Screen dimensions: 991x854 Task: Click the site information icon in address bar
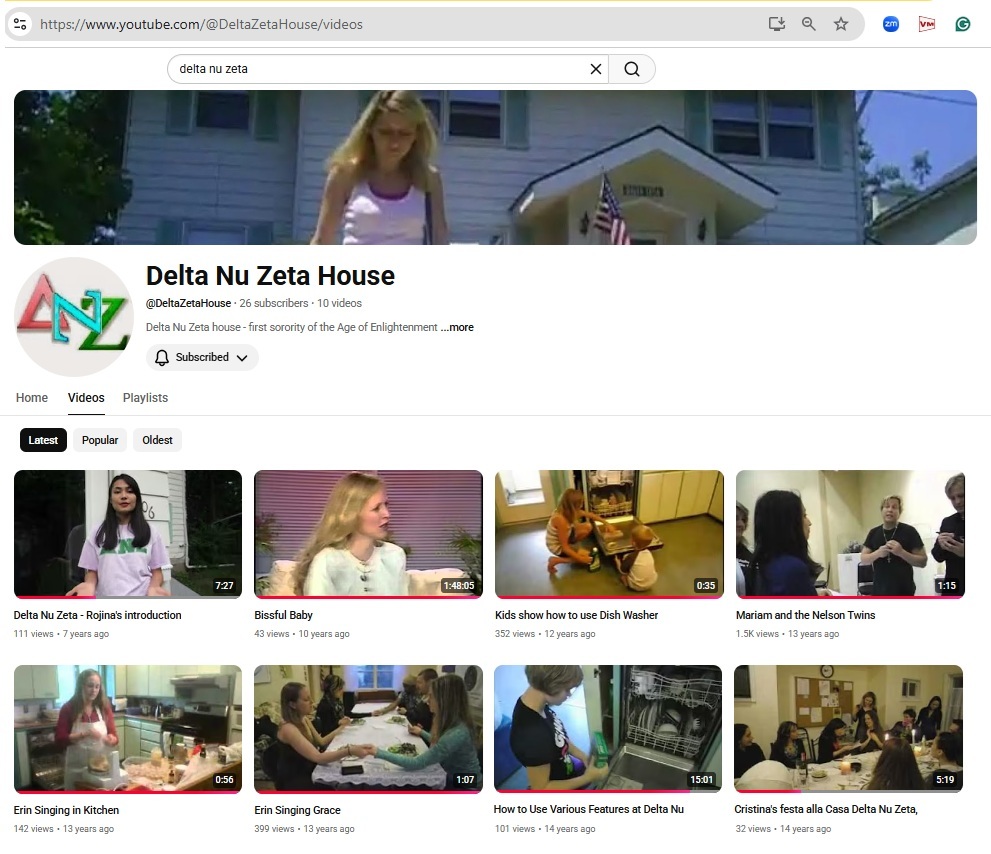[x=20, y=24]
